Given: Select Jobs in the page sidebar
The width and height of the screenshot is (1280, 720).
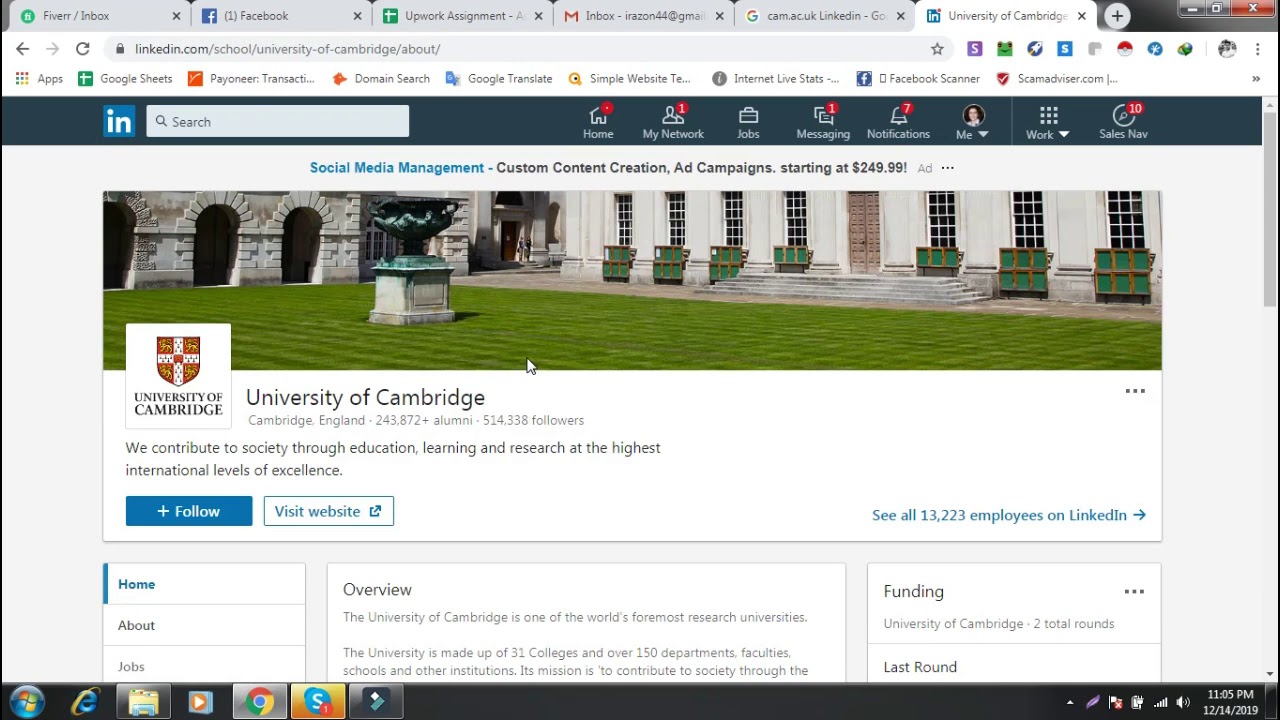Looking at the screenshot, I should pos(205,666).
